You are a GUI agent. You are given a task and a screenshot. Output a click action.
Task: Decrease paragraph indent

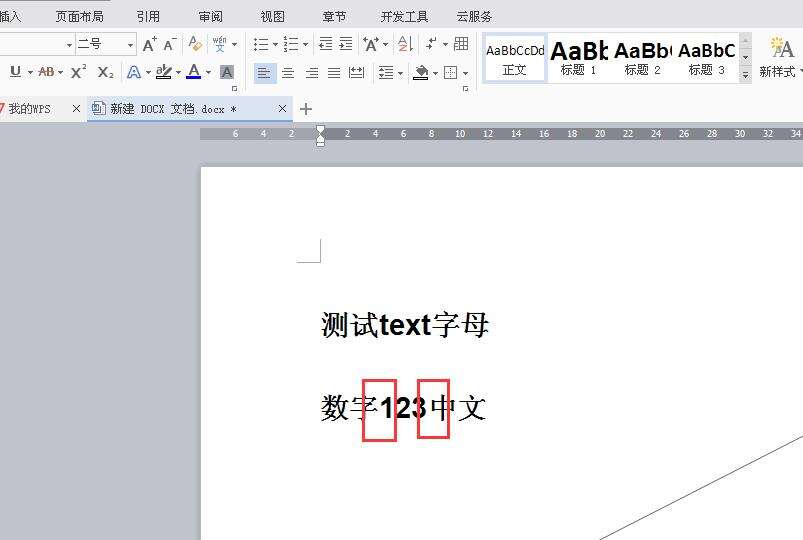click(x=326, y=44)
